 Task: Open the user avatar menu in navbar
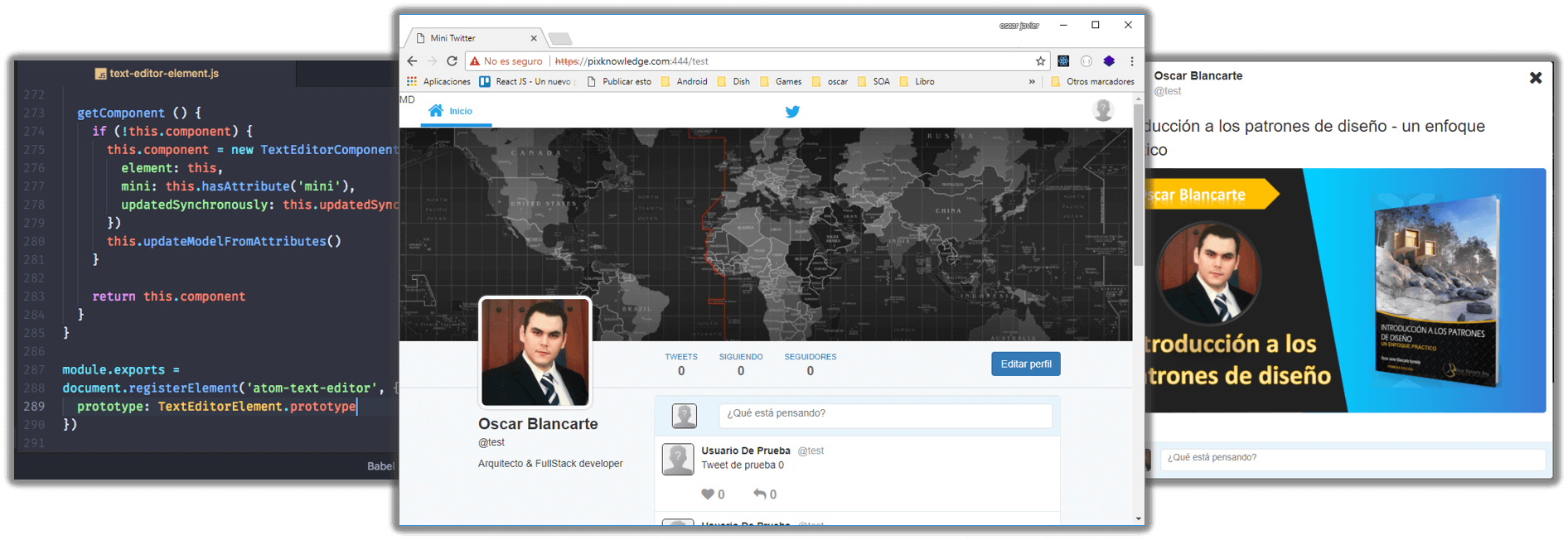pos(1102,110)
